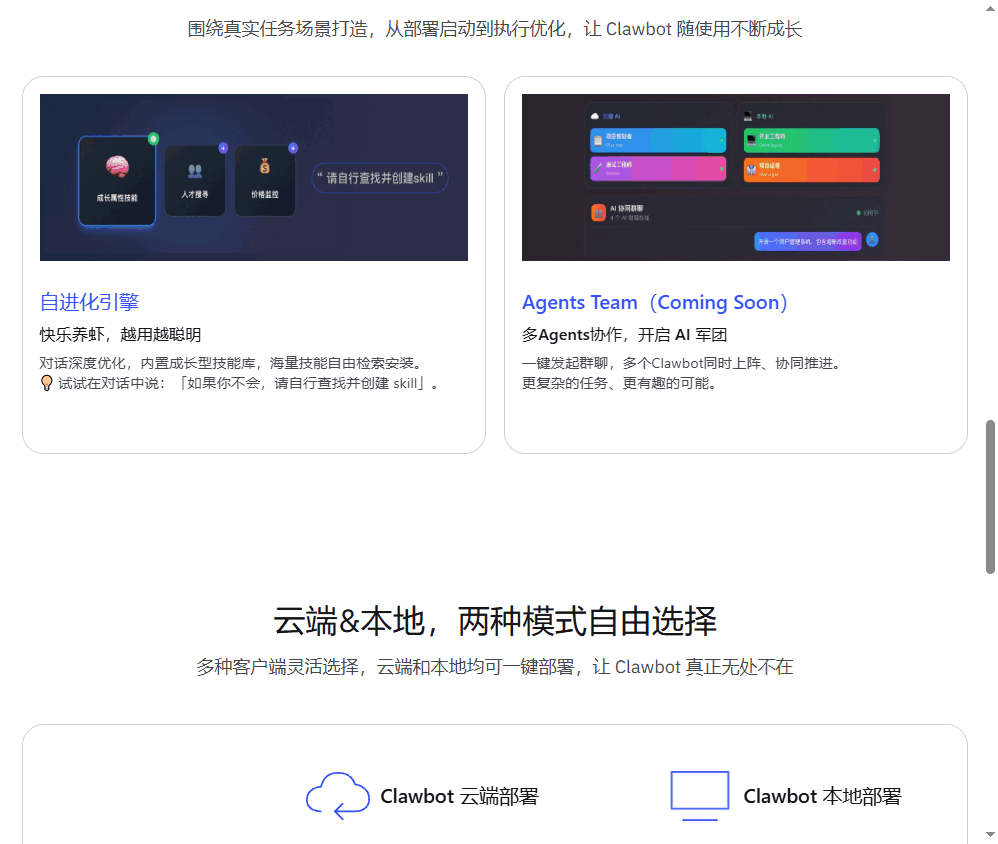Click the 快乐养虾，越用越聪明 subtitle

click(120, 335)
